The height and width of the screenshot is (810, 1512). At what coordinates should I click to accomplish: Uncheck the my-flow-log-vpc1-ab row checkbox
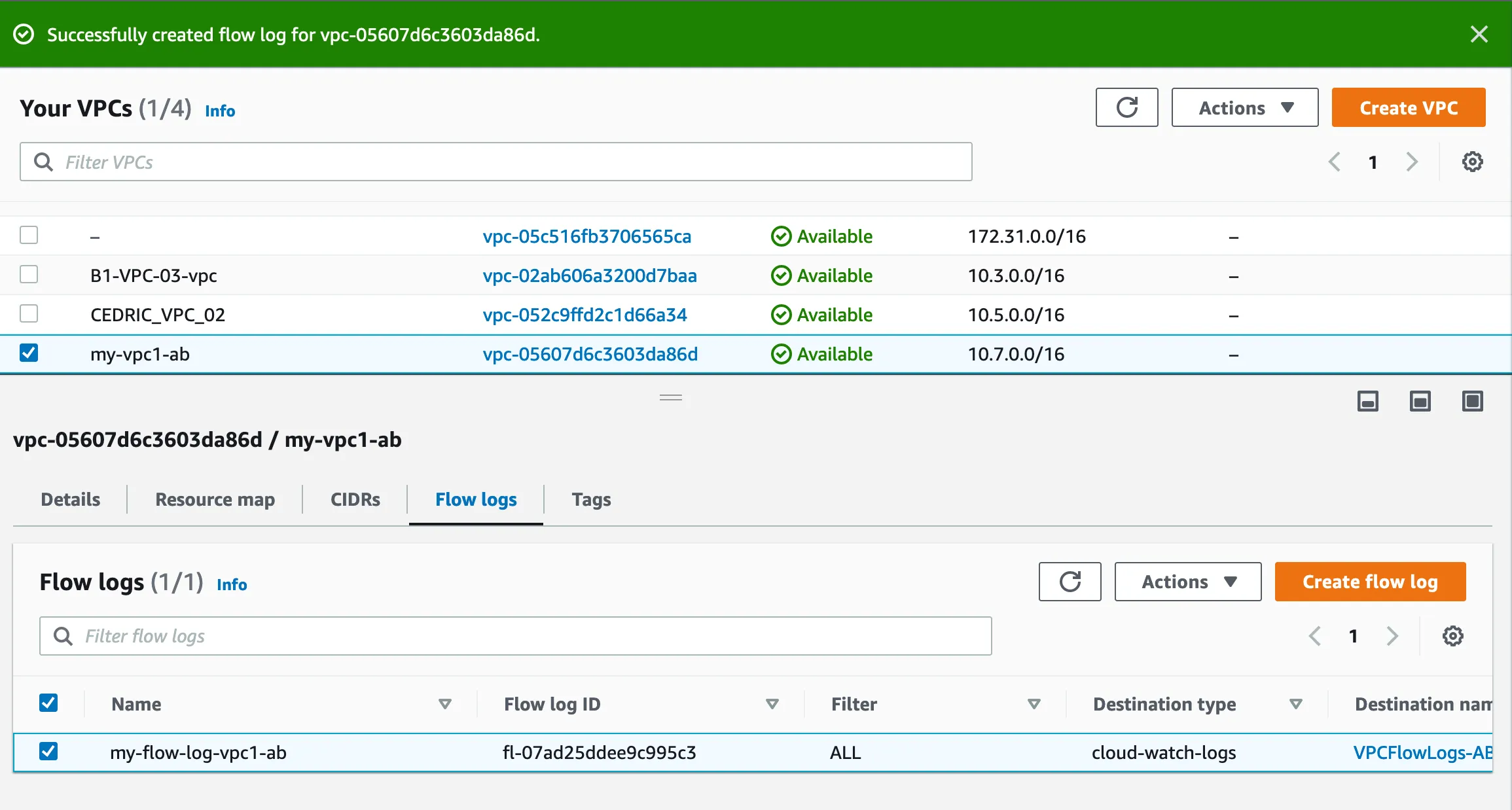pyautogui.click(x=48, y=751)
